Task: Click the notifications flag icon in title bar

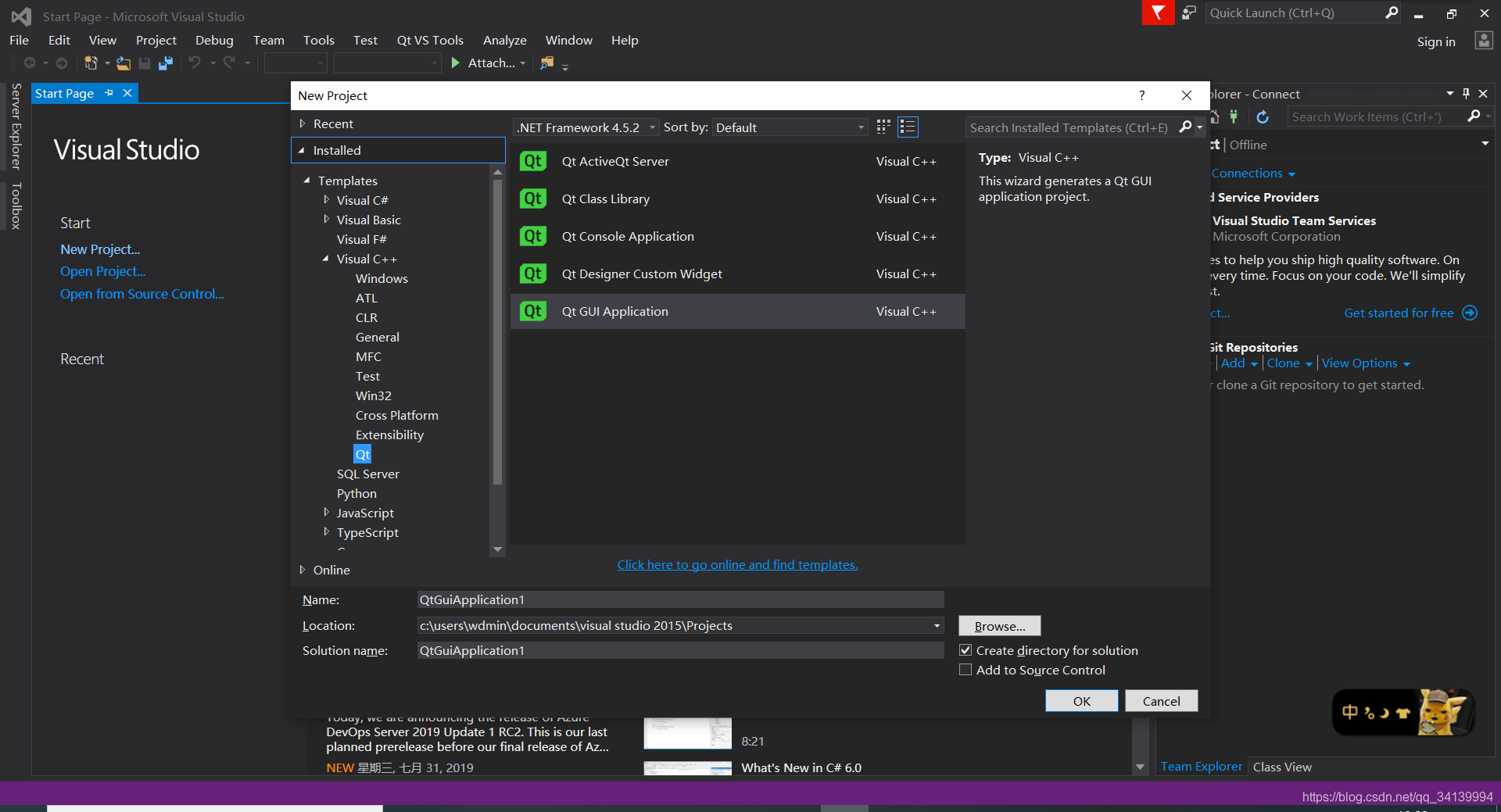Action: click(1158, 13)
